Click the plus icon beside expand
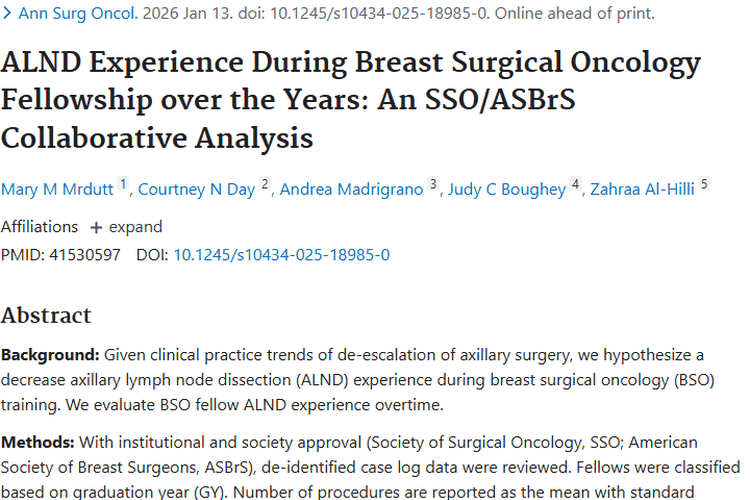Viewport: 750px width, 500px height. coord(97,227)
